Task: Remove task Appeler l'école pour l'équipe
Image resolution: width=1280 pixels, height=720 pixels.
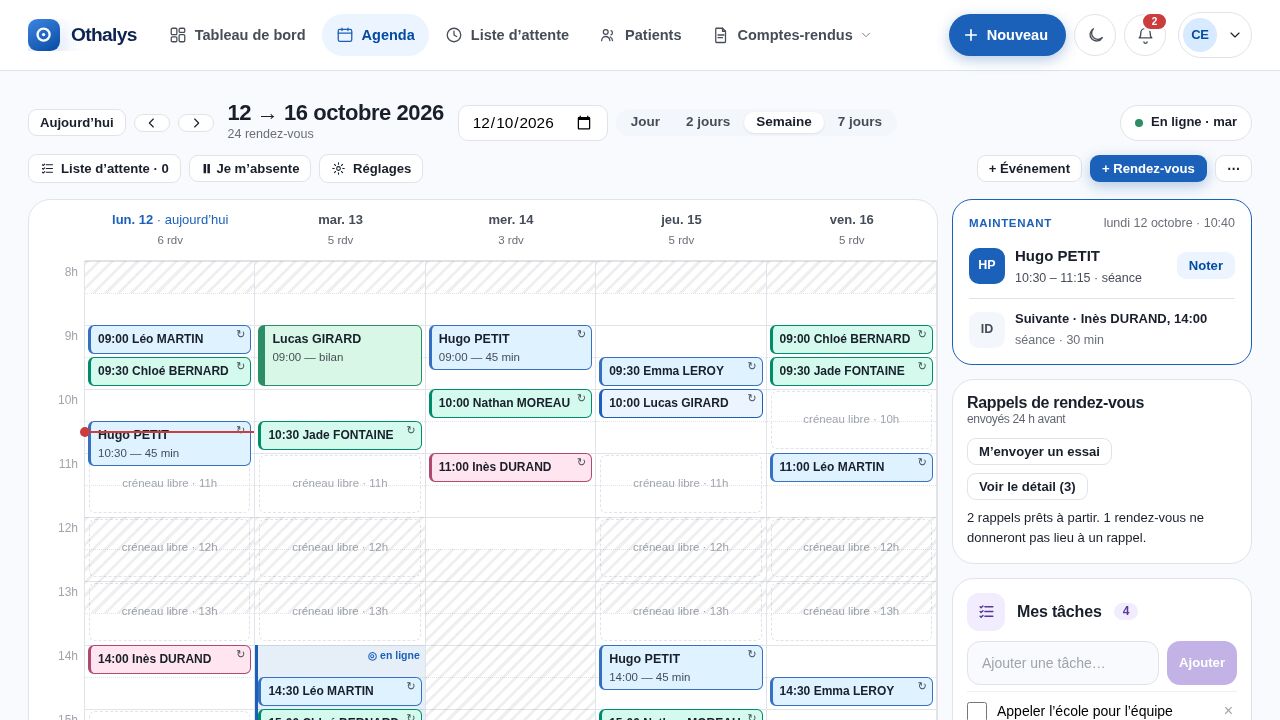Action: pyautogui.click(x=1228, y=711)
